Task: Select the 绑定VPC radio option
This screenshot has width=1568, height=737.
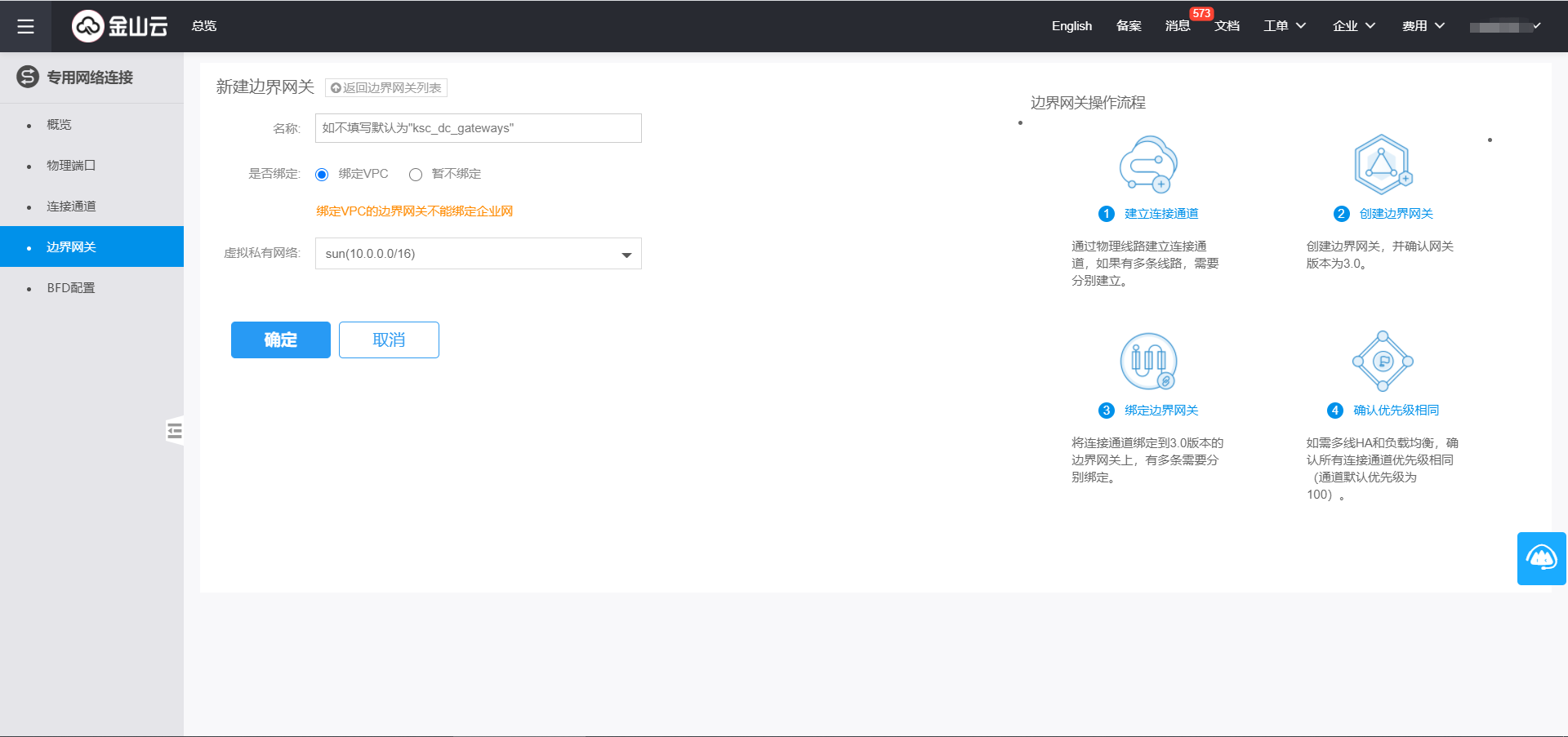Action: (322, 175)
